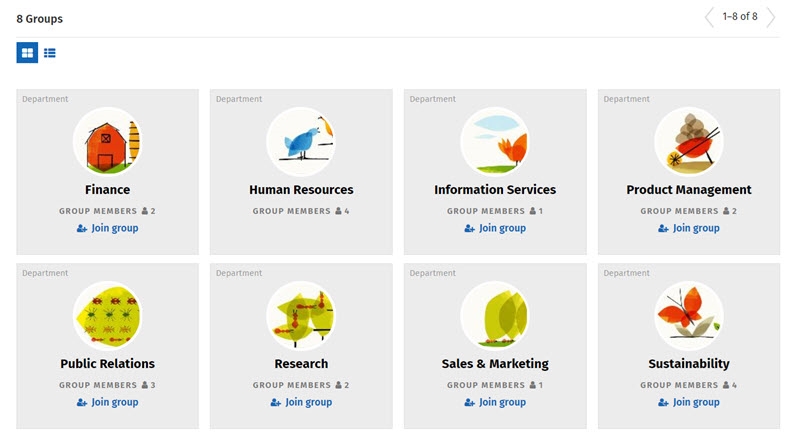Click Sustainability orange butterfly avatar
Viewport: 800px width, 438px height.
689,316
